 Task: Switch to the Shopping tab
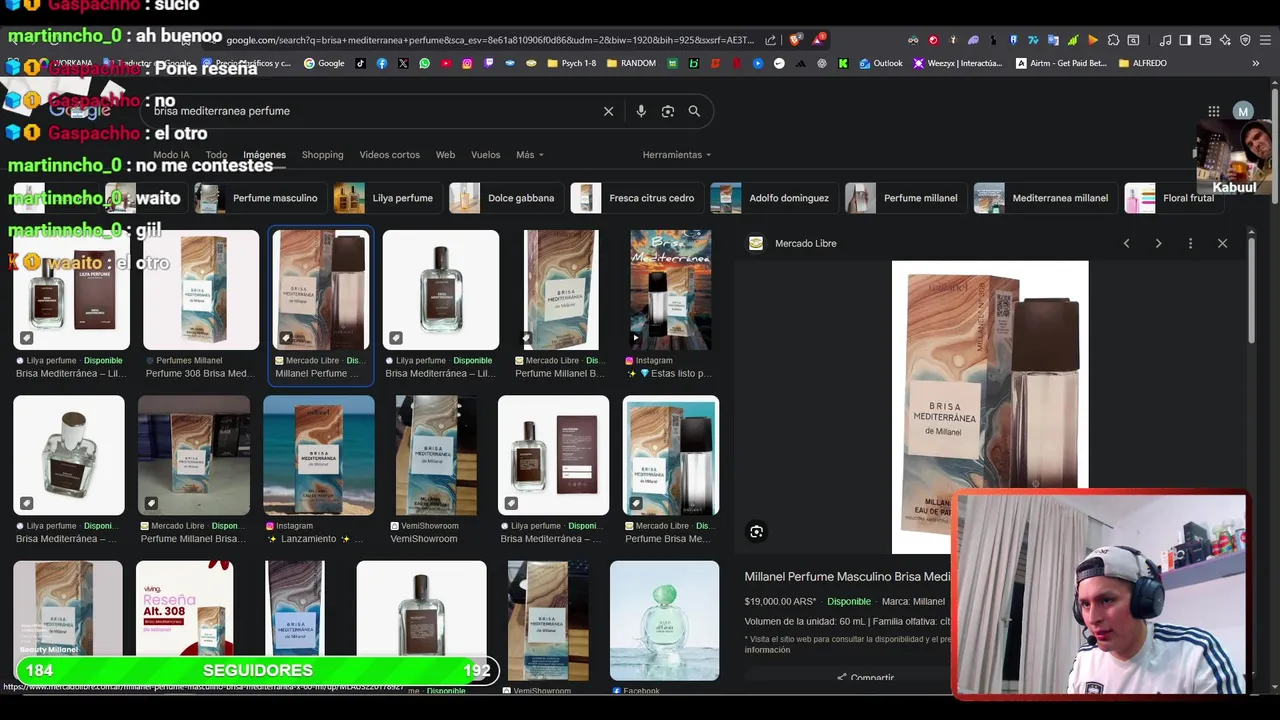point(322,155)
